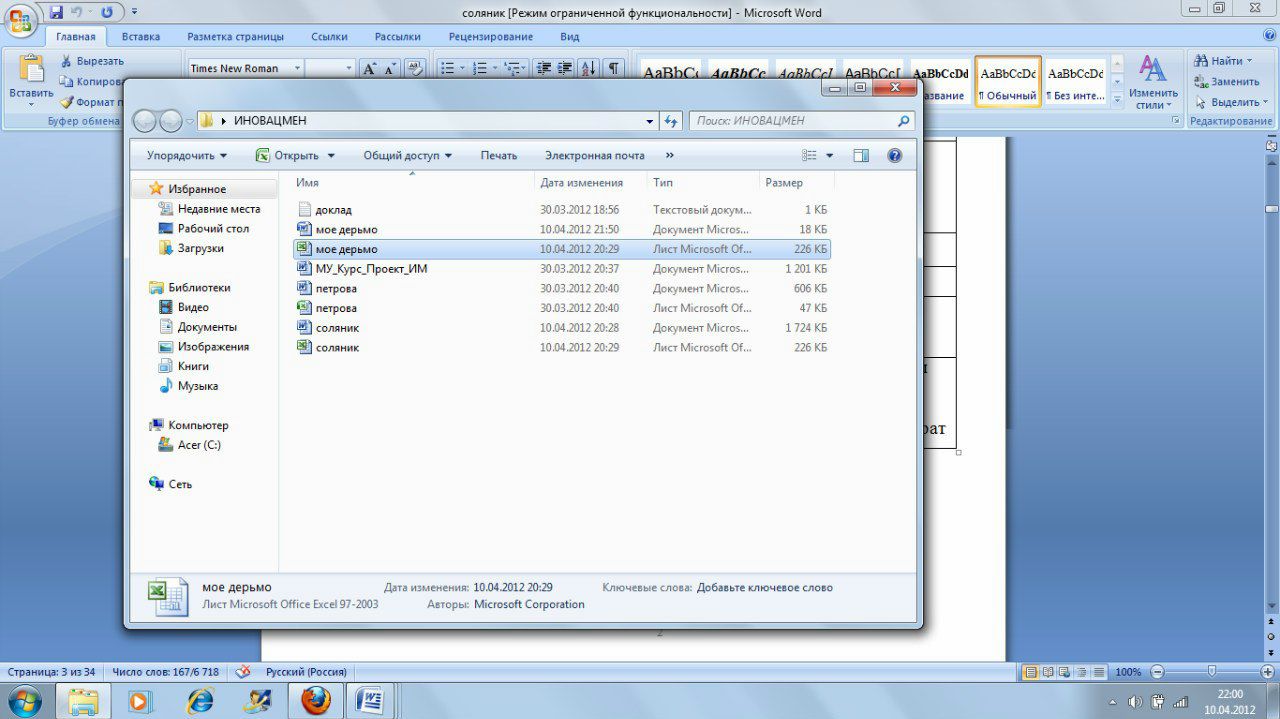Click the refresh icon next to the address bar
Viewport: 1280px width, 719px height.
671,121
